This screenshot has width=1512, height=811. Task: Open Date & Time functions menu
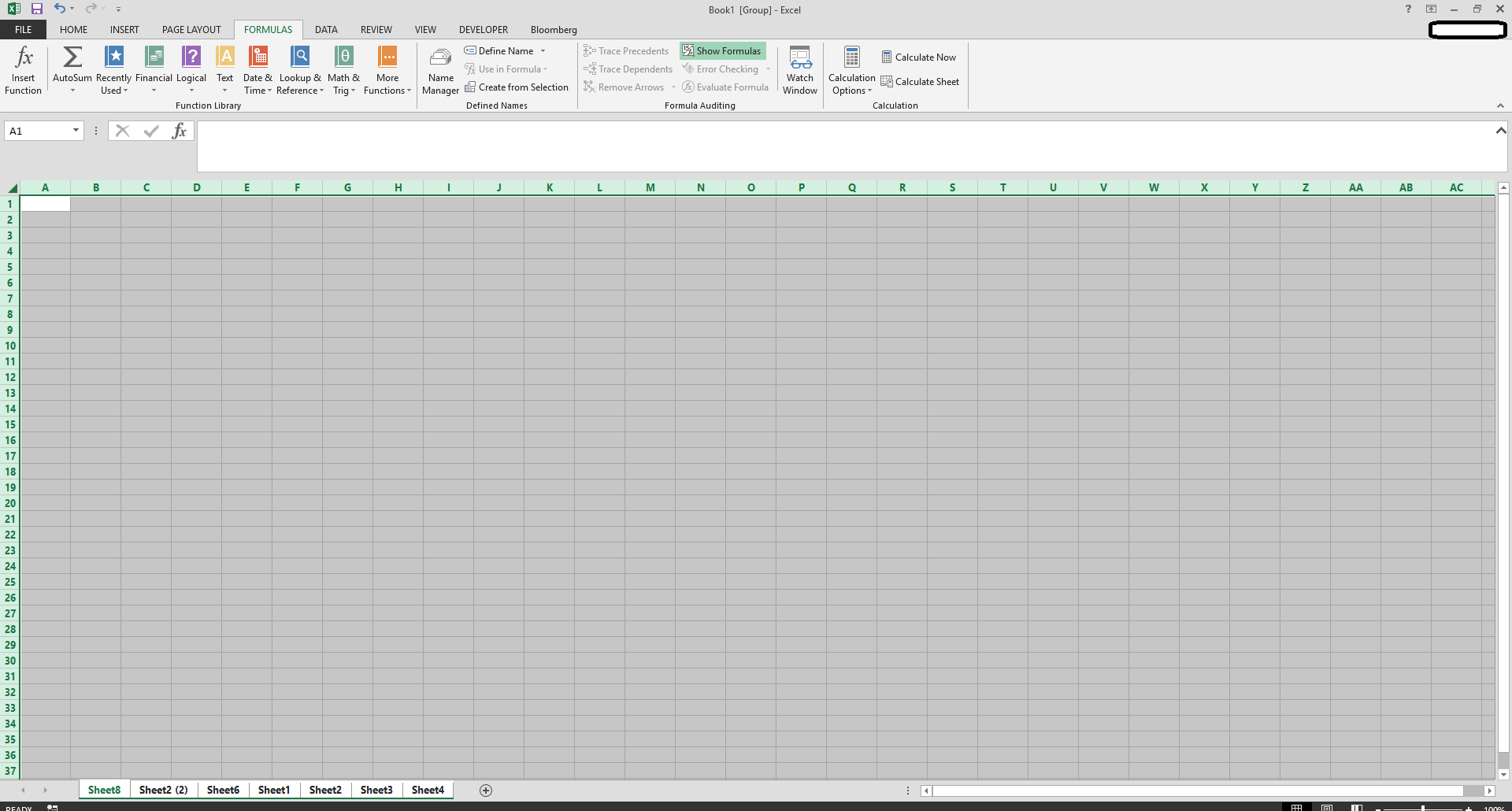point(258,70)
